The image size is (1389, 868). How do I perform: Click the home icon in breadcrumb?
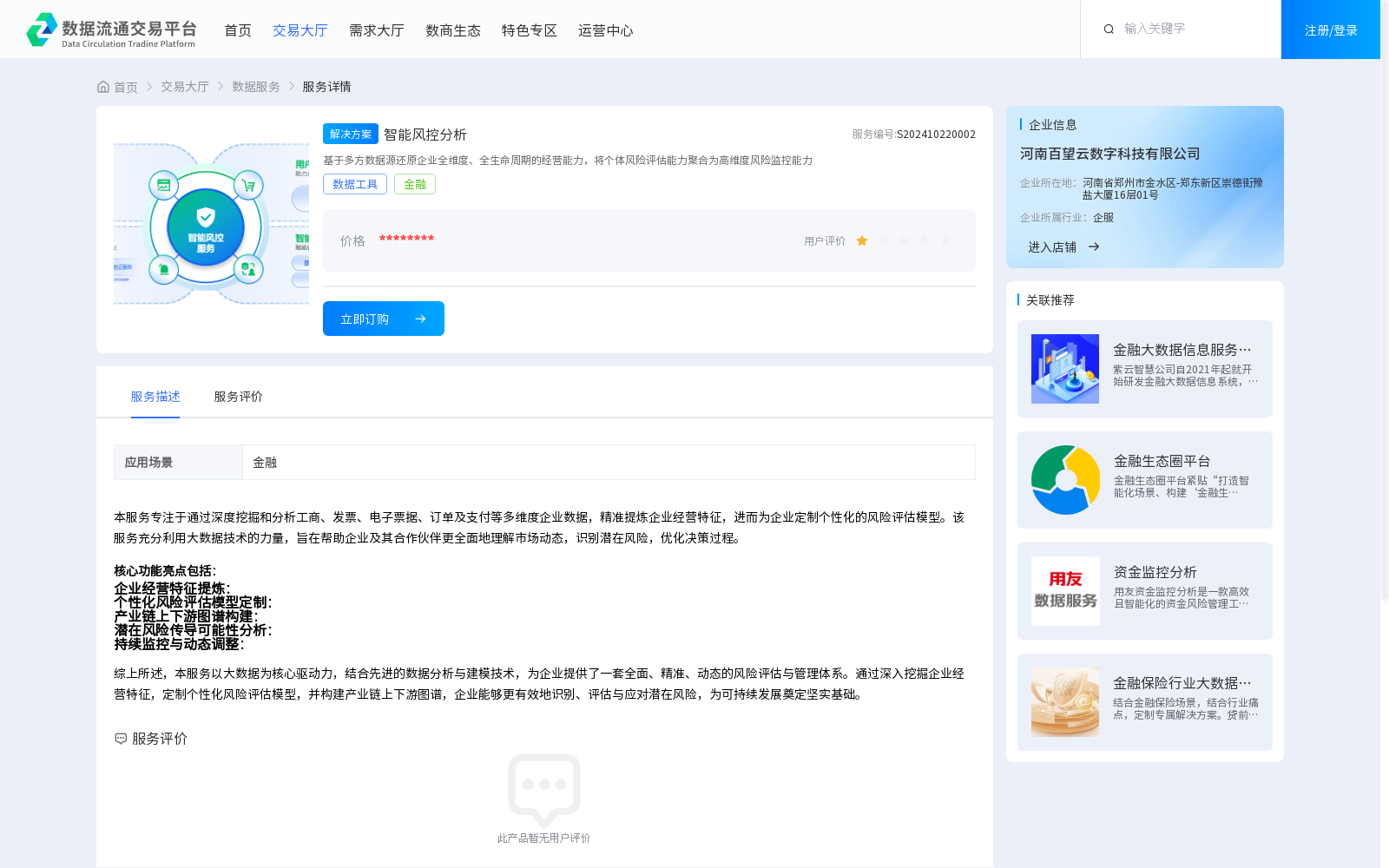pyautogui.click(x=103, y=87)
